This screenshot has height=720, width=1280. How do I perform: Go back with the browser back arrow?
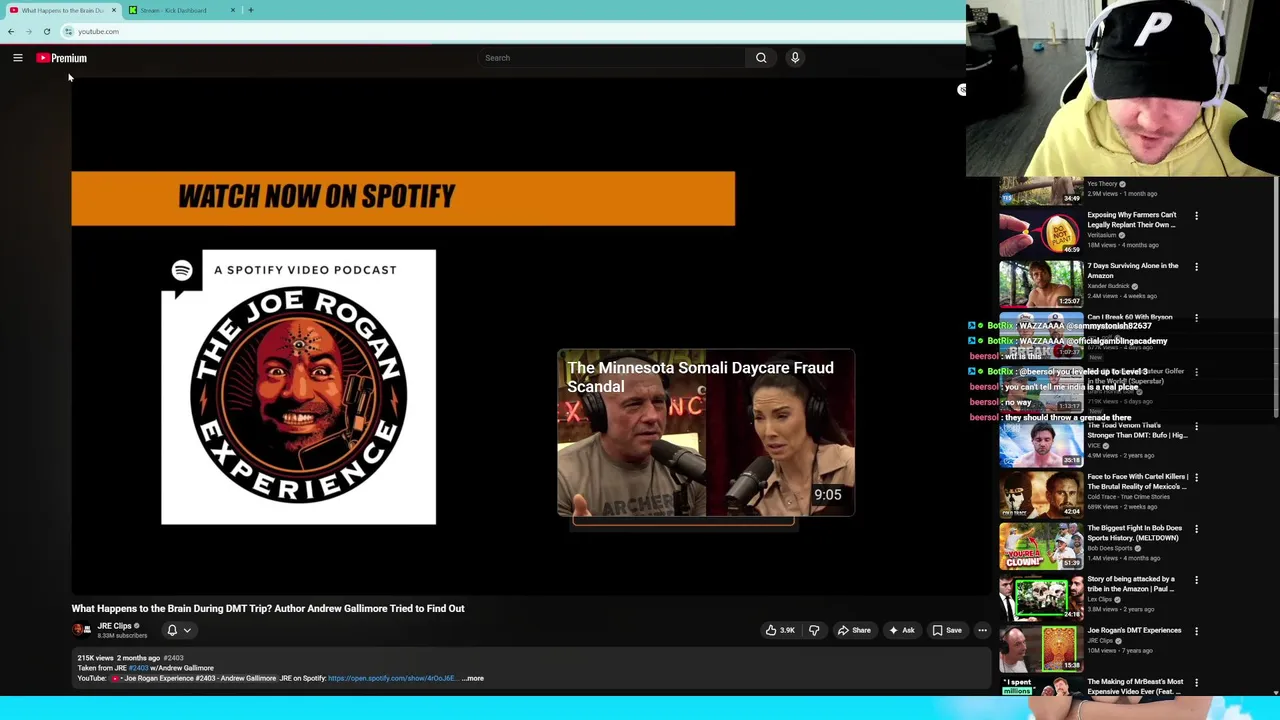pos(11,31)
